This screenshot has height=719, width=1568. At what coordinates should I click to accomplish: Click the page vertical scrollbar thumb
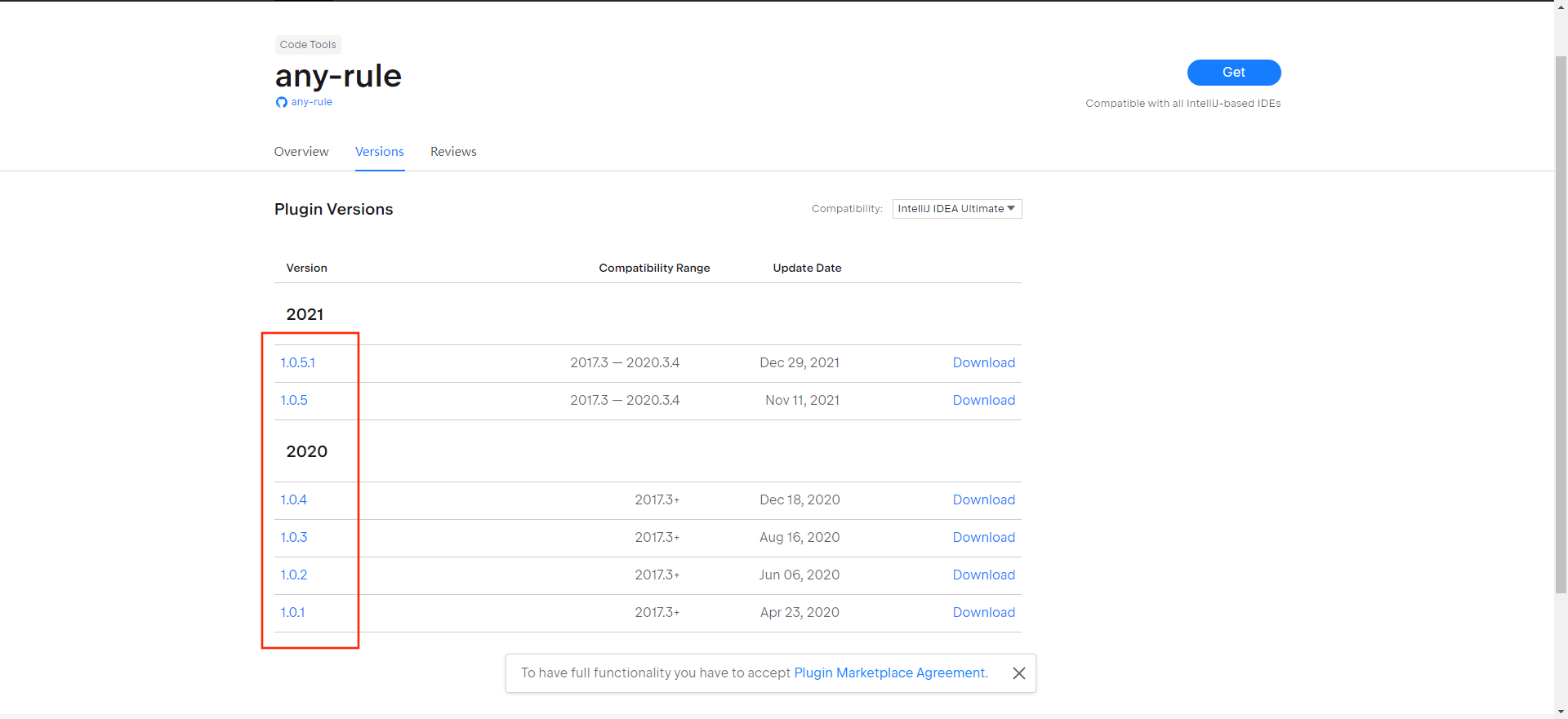click(1561, 326)
